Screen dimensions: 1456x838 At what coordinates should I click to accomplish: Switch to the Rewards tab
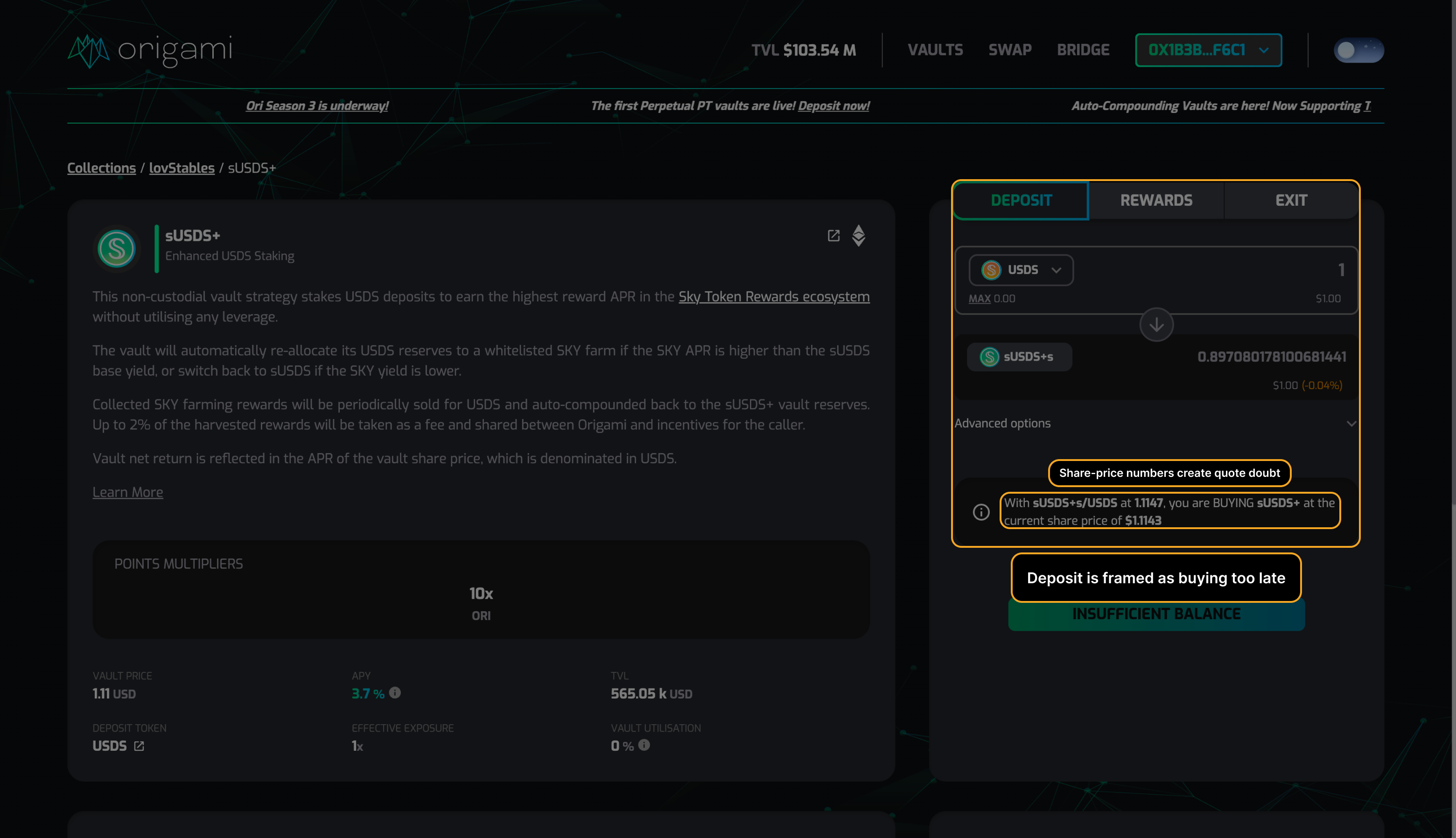click(x=1156, y=200)
